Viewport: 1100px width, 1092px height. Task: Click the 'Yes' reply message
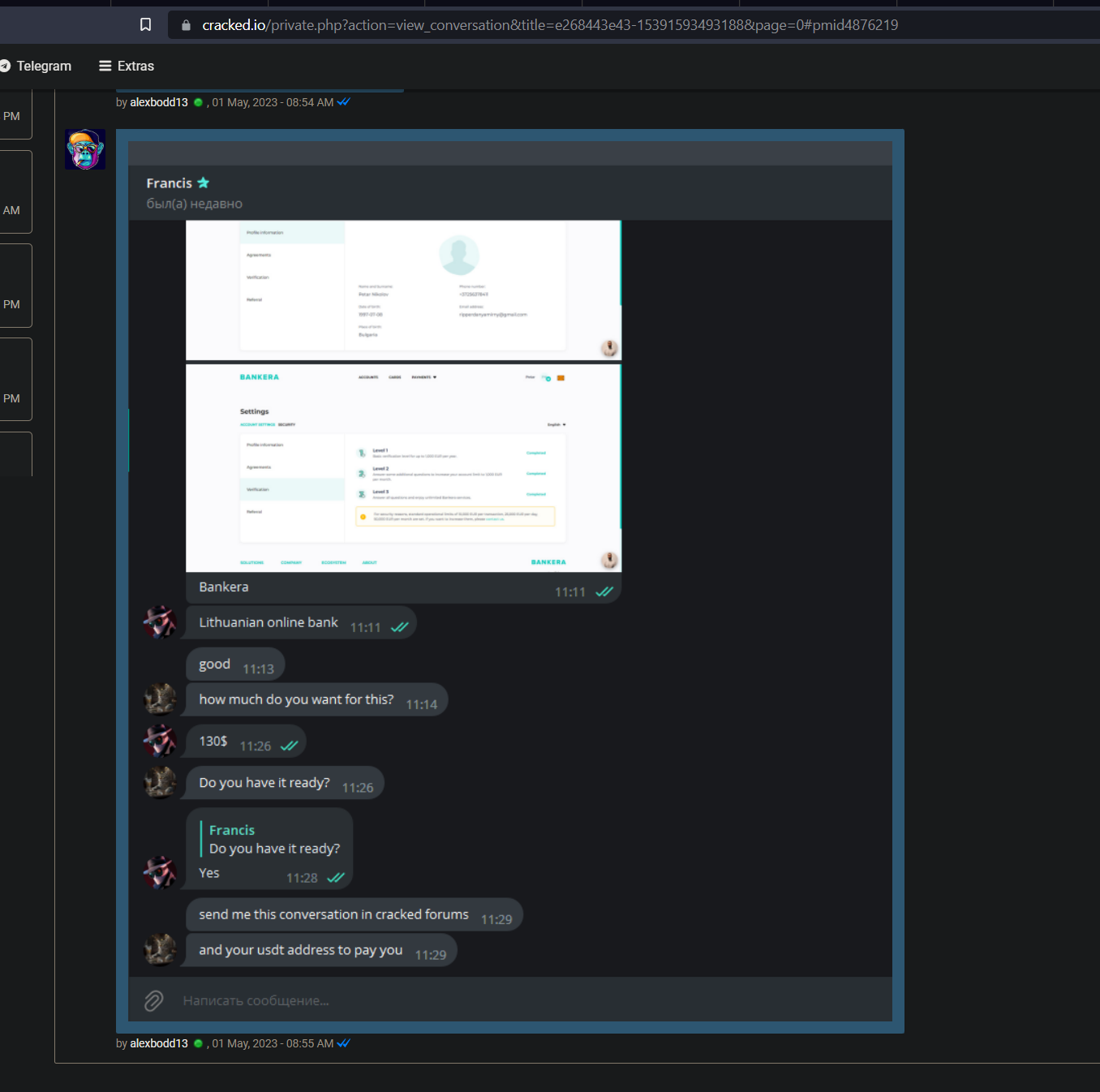pos(209,873)
